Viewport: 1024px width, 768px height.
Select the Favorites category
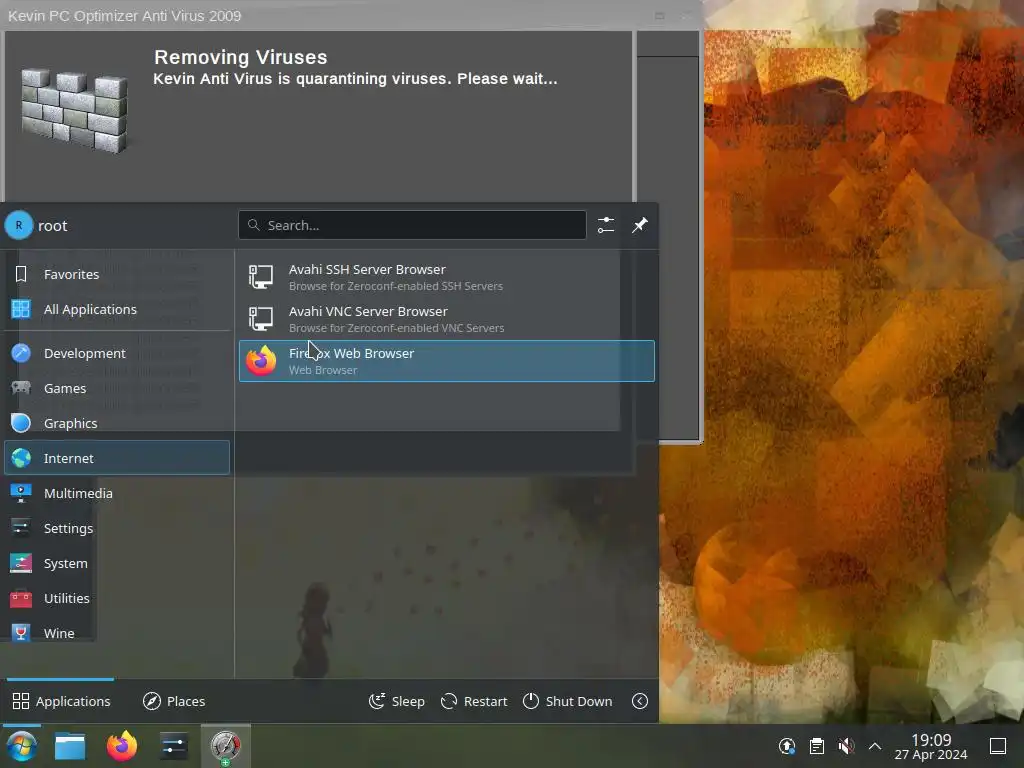118,274
